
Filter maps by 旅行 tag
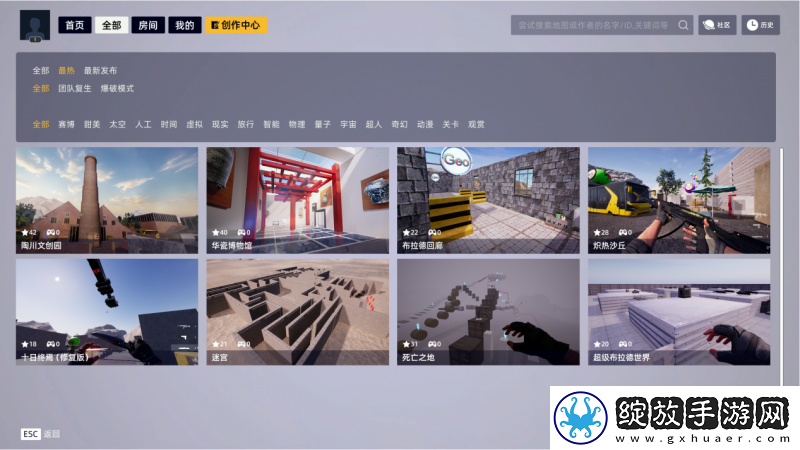[245, 124]
